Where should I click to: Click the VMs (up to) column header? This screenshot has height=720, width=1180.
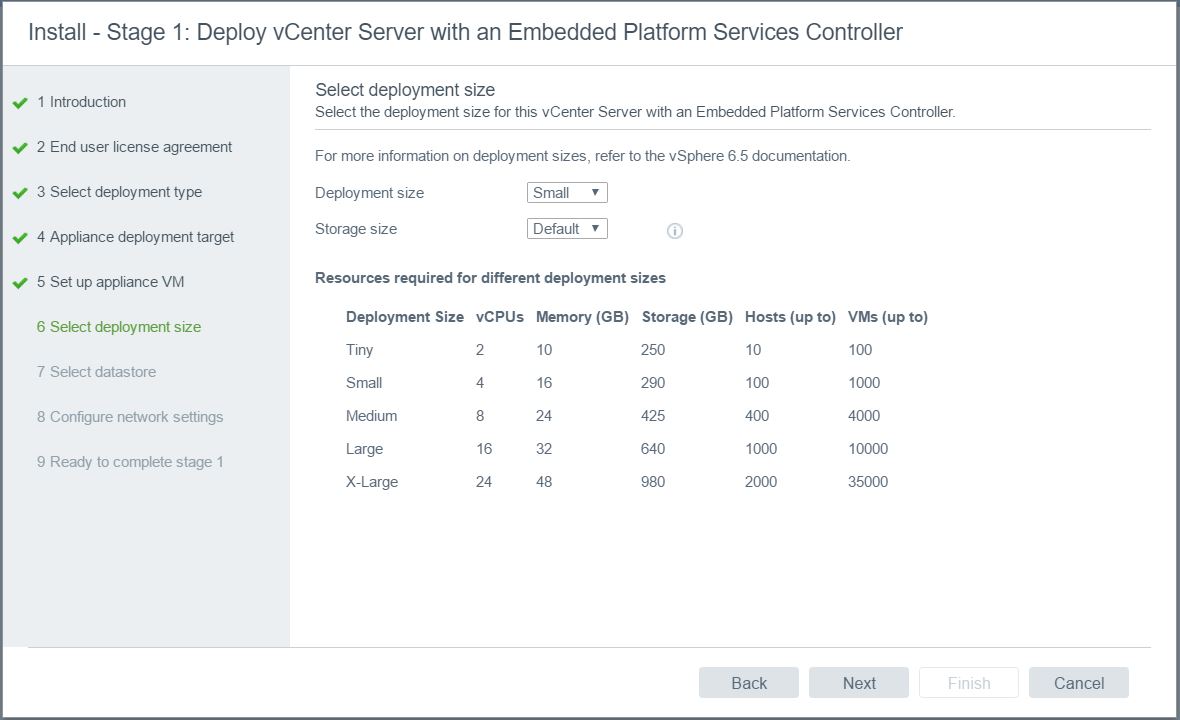[888, 317]
